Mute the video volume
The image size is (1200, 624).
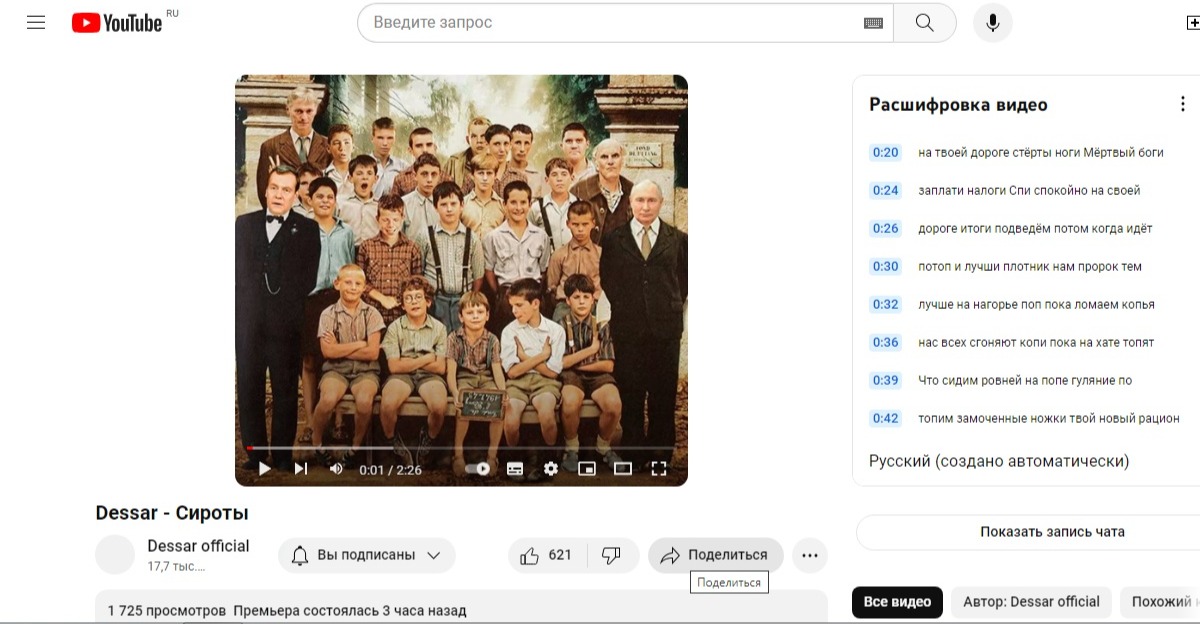[x=336, y=468]
